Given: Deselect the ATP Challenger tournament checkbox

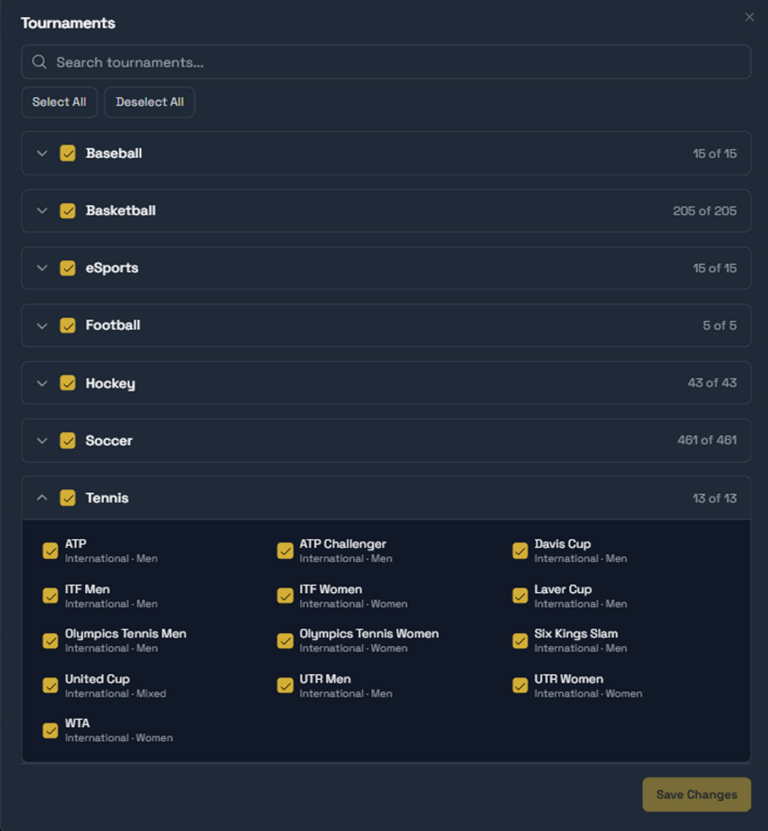Looking at the screenshot, I should (285, 551).
